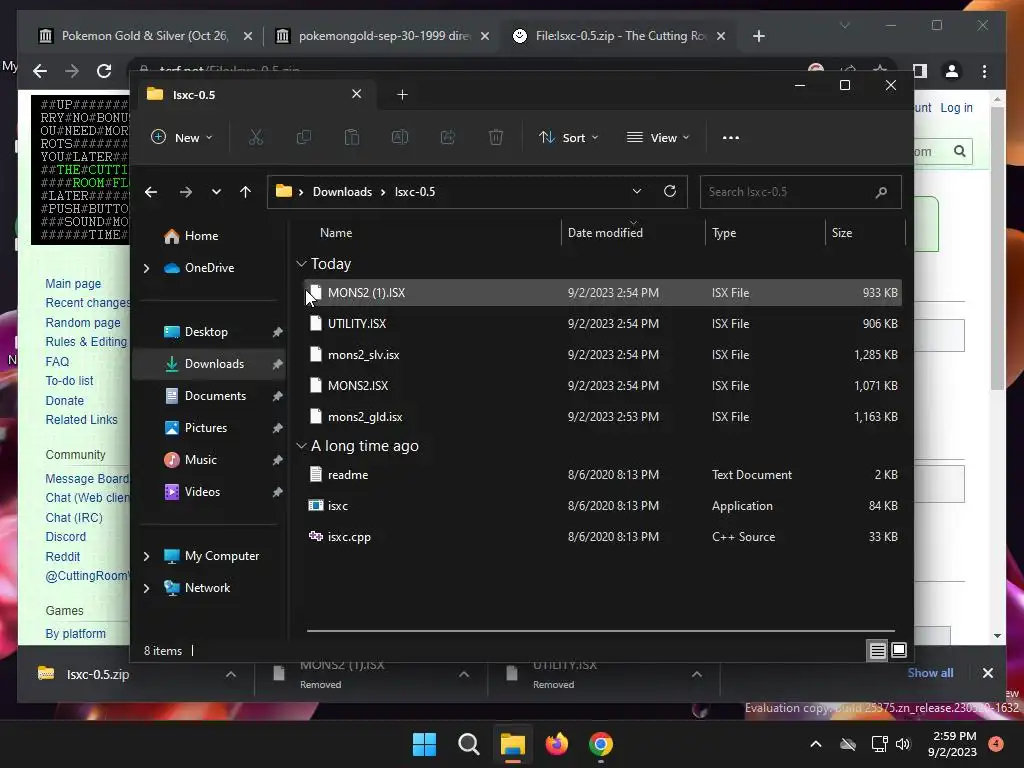Toggle Chrome side panel icon
The image size is (1024, 768).
(920, 71)
